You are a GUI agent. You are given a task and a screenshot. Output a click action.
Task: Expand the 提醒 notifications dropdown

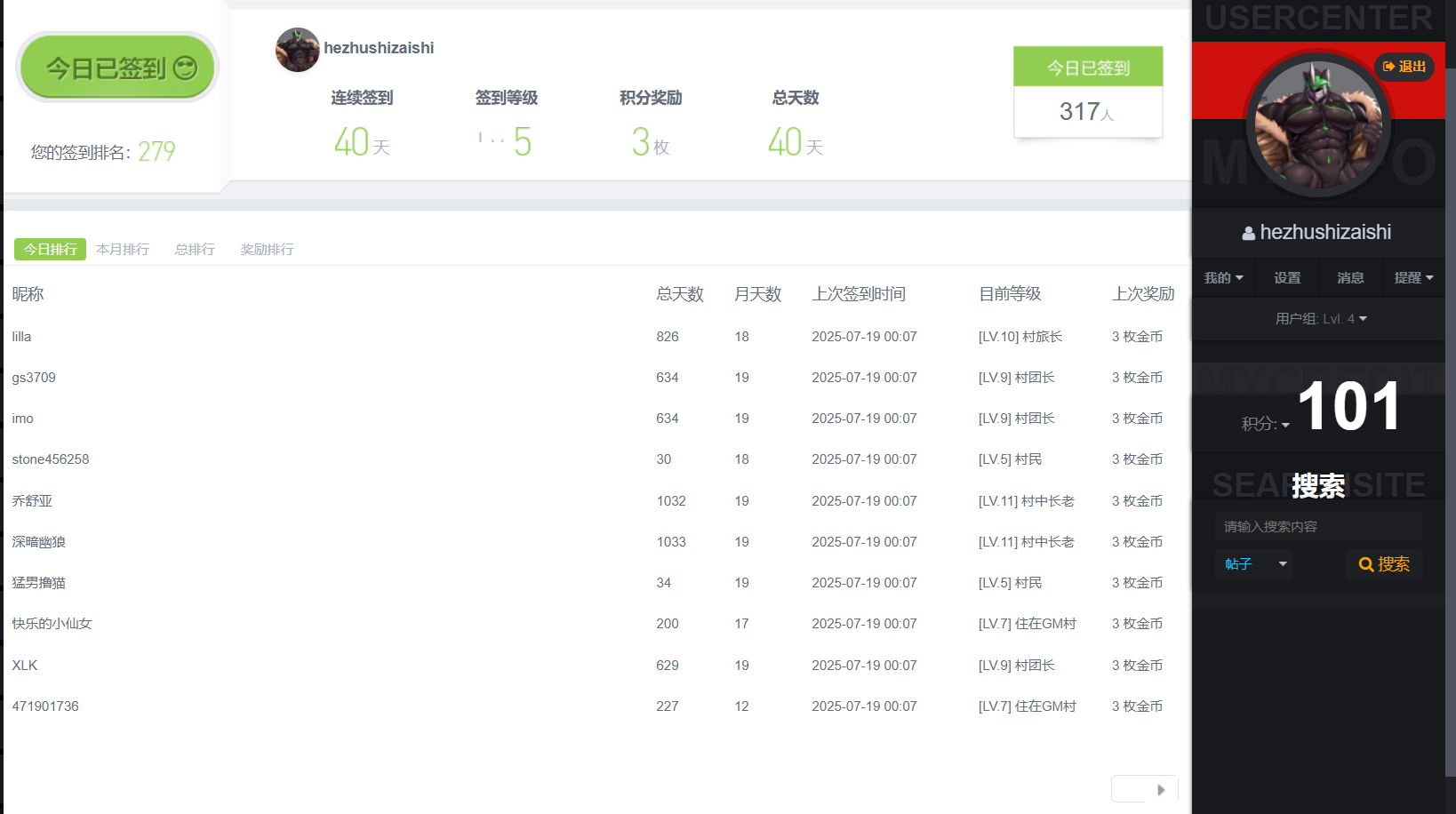pos(1413,278)
